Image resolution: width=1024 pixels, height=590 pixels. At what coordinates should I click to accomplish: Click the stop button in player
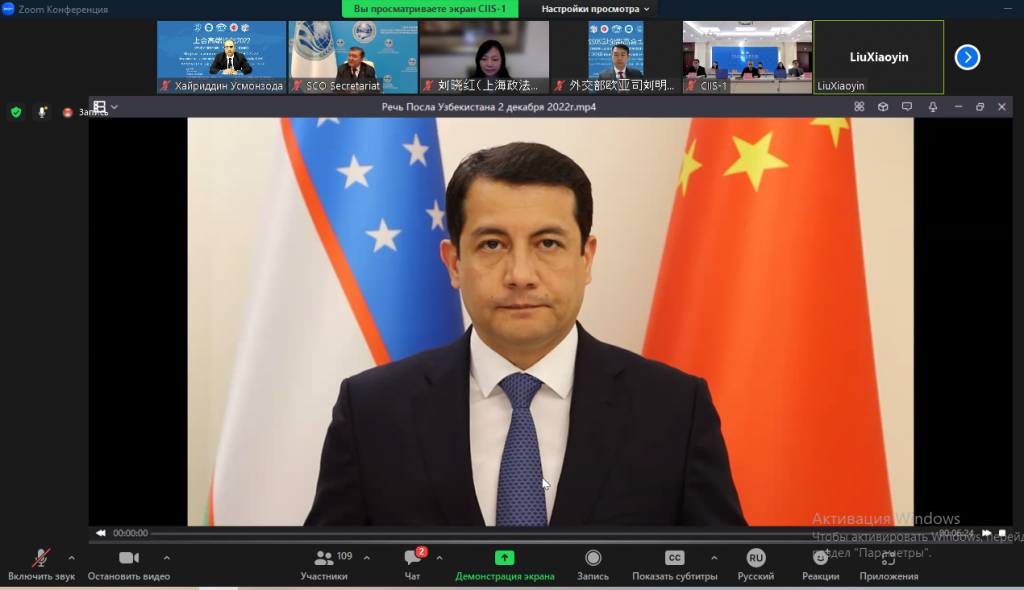tap(1002, 533)
